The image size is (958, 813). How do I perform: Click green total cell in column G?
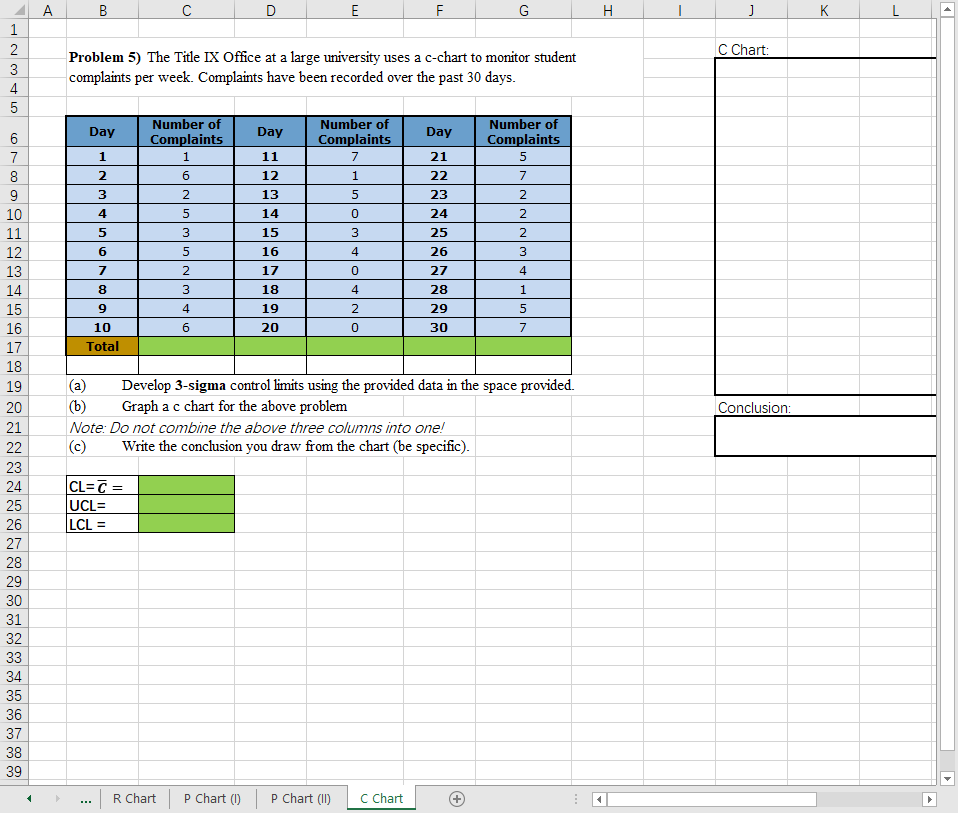[524, 346]
